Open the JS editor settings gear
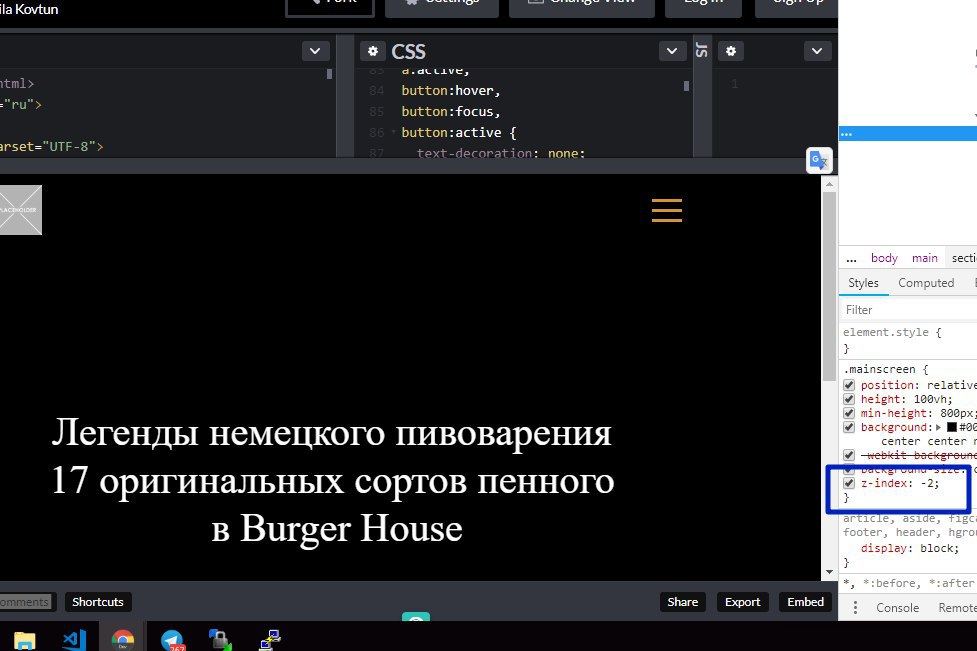This screenshot has height=651, width=977. click(x=731, y=51)
